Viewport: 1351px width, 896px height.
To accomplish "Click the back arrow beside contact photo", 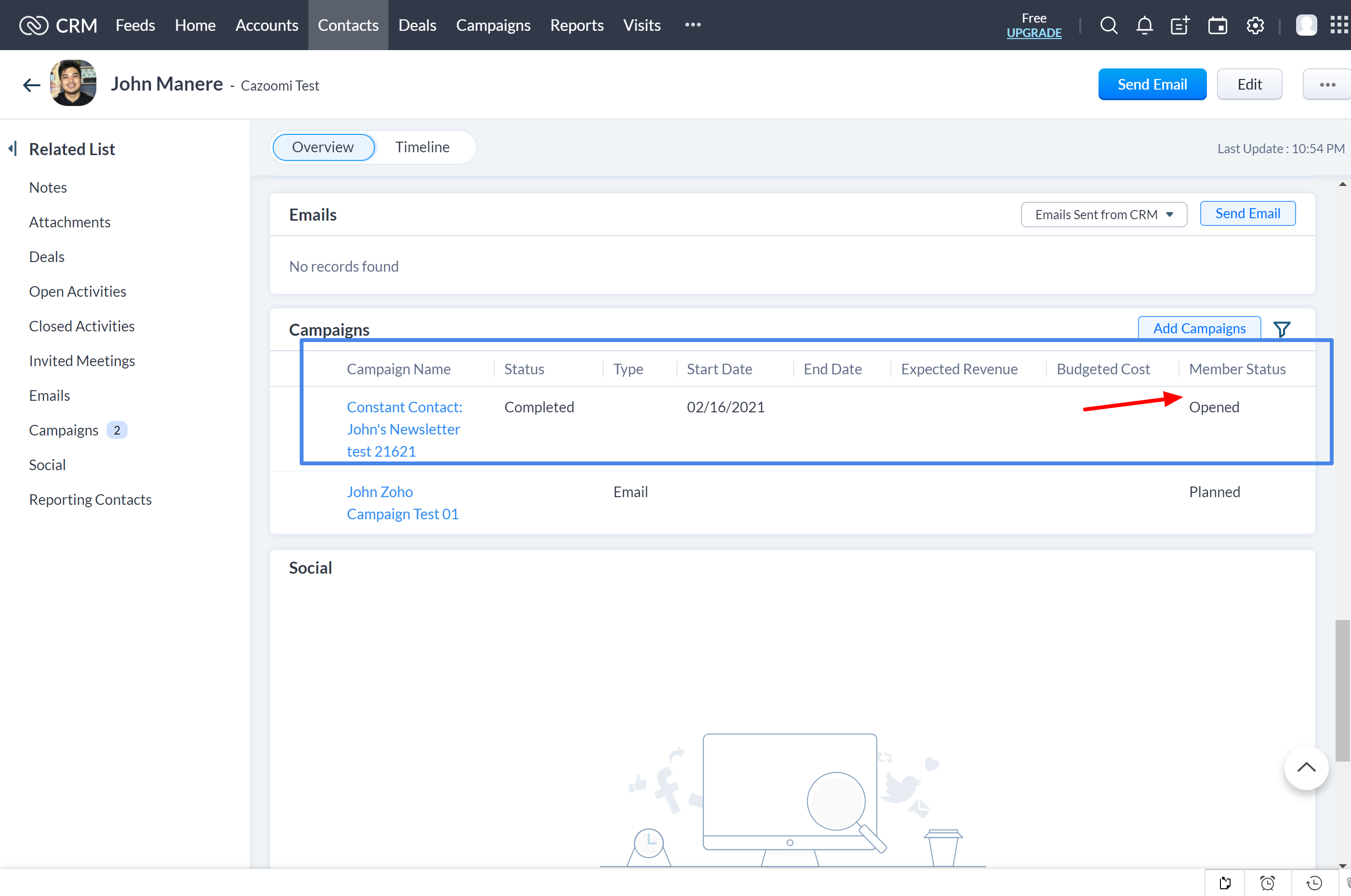I will click(x=31, y=85).
